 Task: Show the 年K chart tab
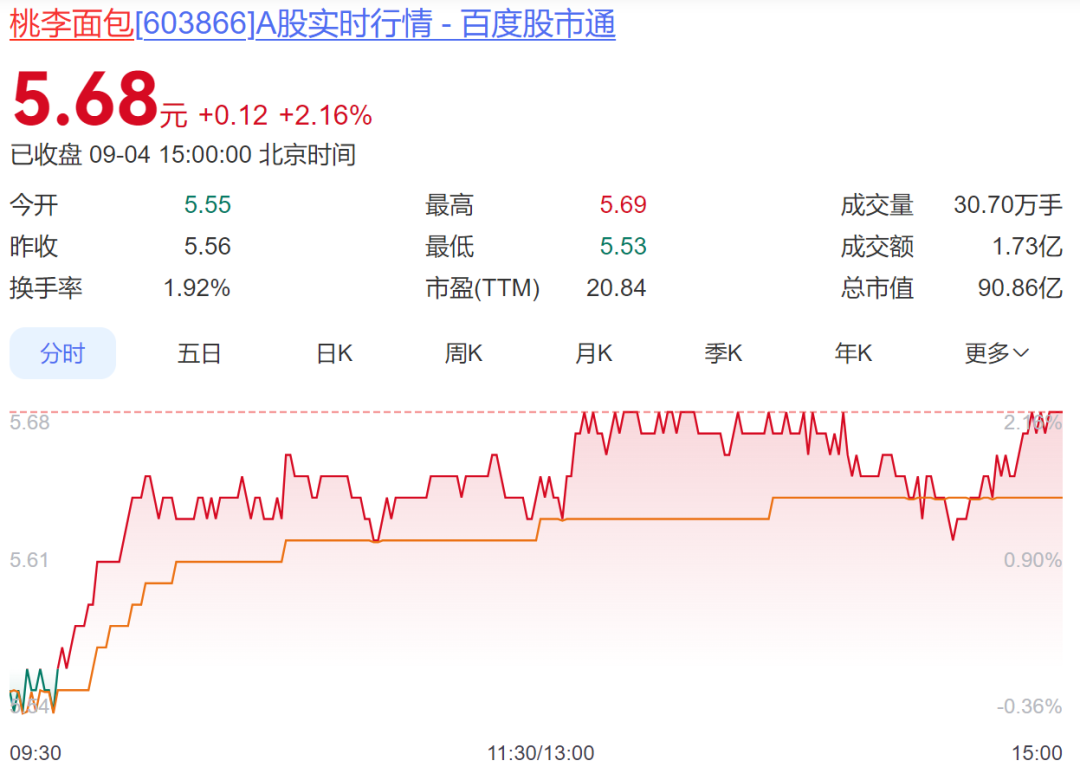[x=853, y=353]
